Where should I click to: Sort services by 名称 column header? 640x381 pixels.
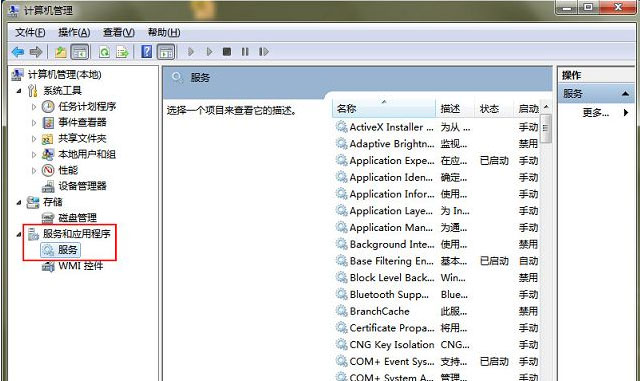coord(384,108)
